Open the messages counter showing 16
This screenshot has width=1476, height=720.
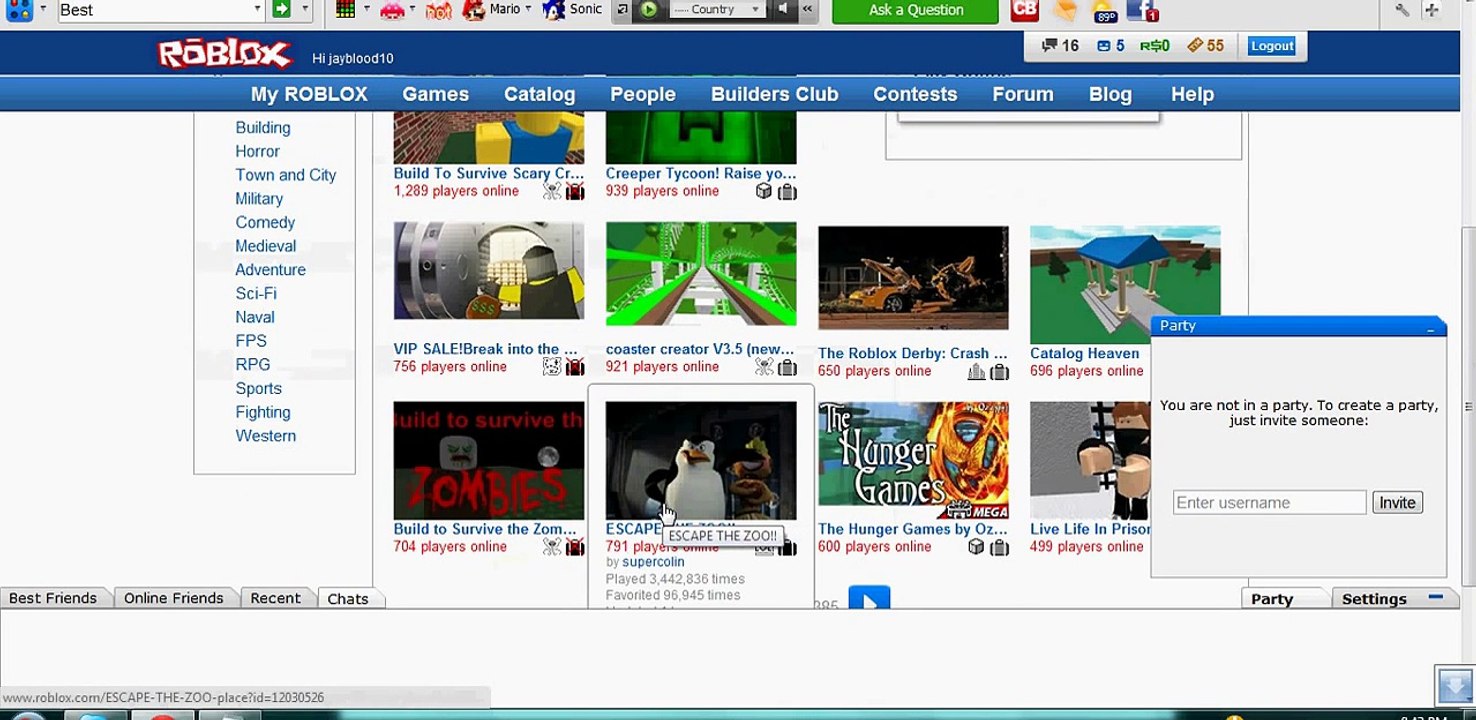(1060, 46)
